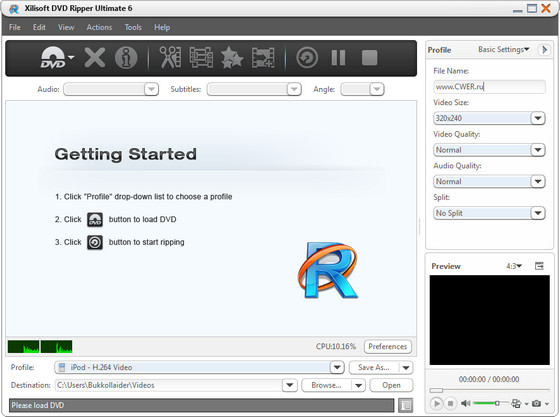
Task: Click the pause toolbar icon
Action: coord(338,57)
